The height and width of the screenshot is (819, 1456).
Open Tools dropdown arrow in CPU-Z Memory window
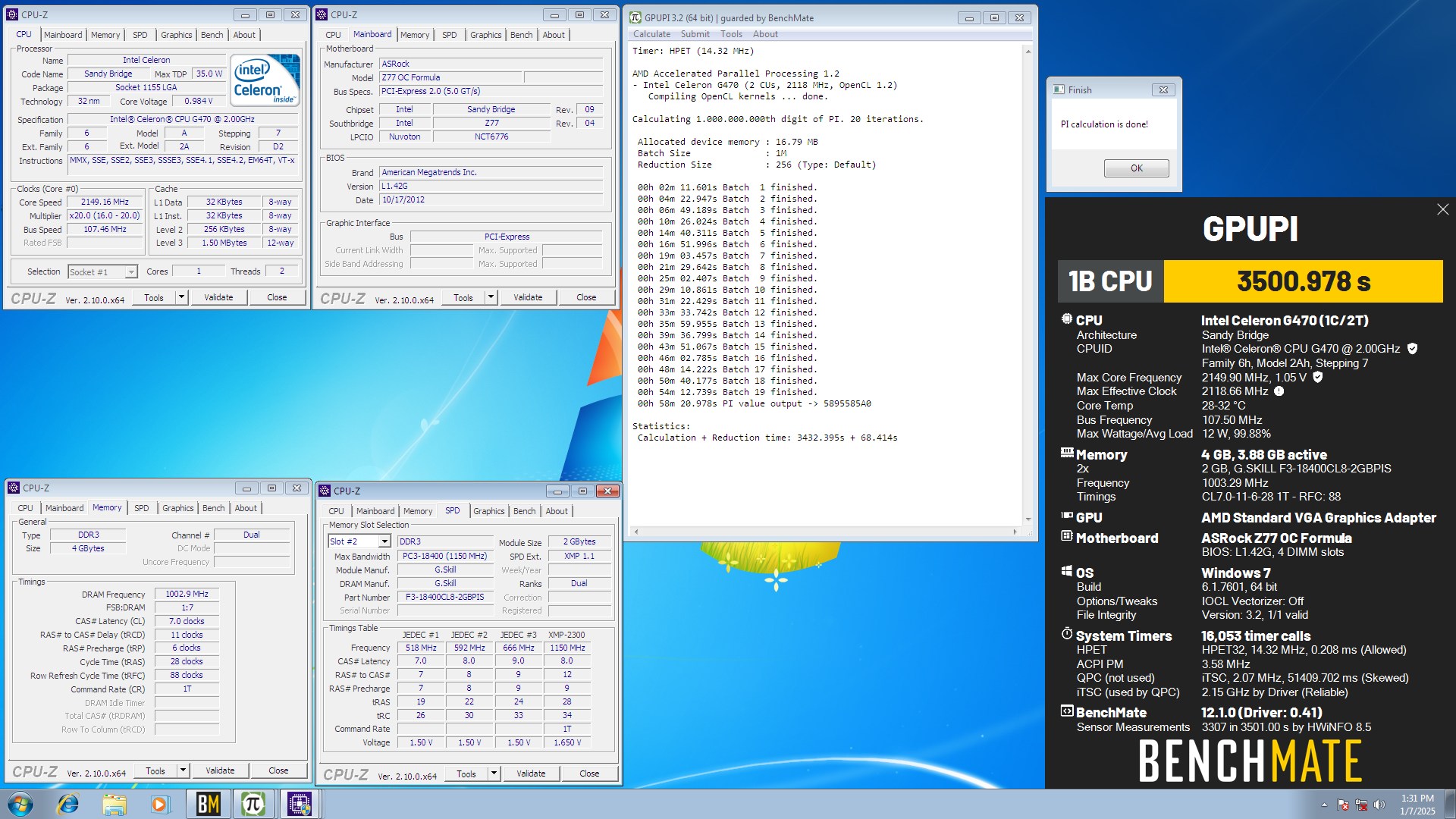coord(183,770)
